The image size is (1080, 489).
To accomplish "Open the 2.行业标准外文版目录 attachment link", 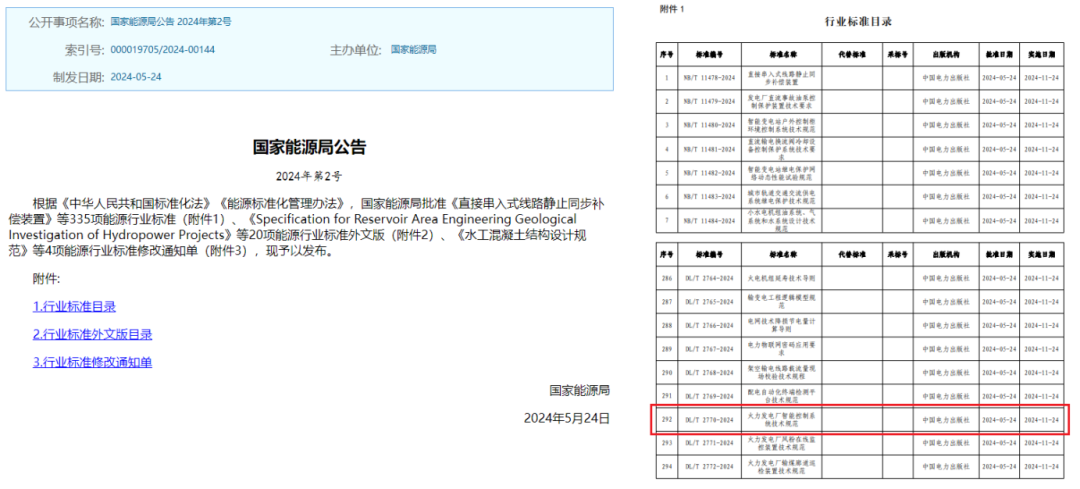I will 92,335.
